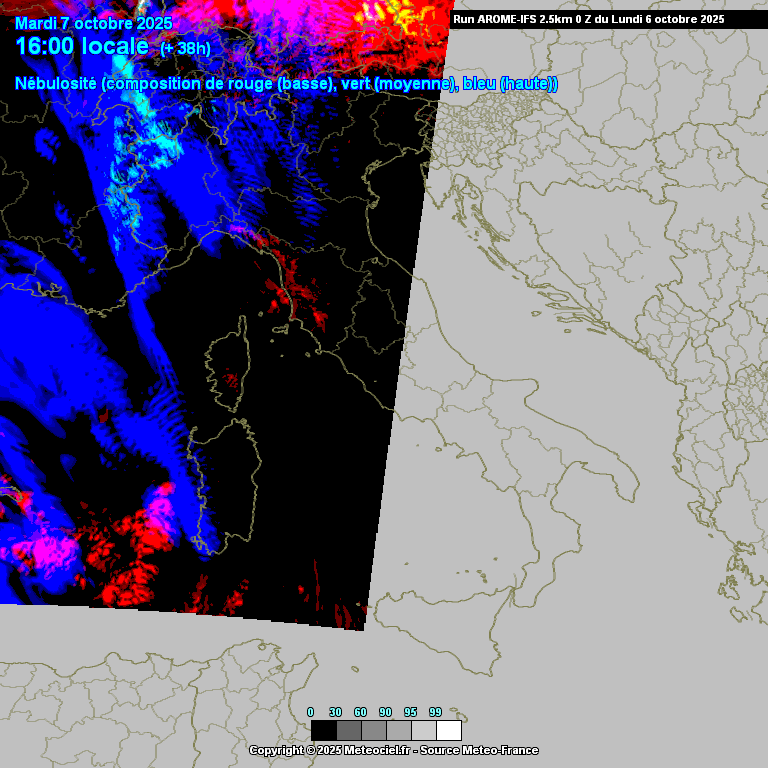The height and width of the screenshot is (768, 768).
Task: Select the white legend swatch at 99
Action: click(x=449, y=730)
